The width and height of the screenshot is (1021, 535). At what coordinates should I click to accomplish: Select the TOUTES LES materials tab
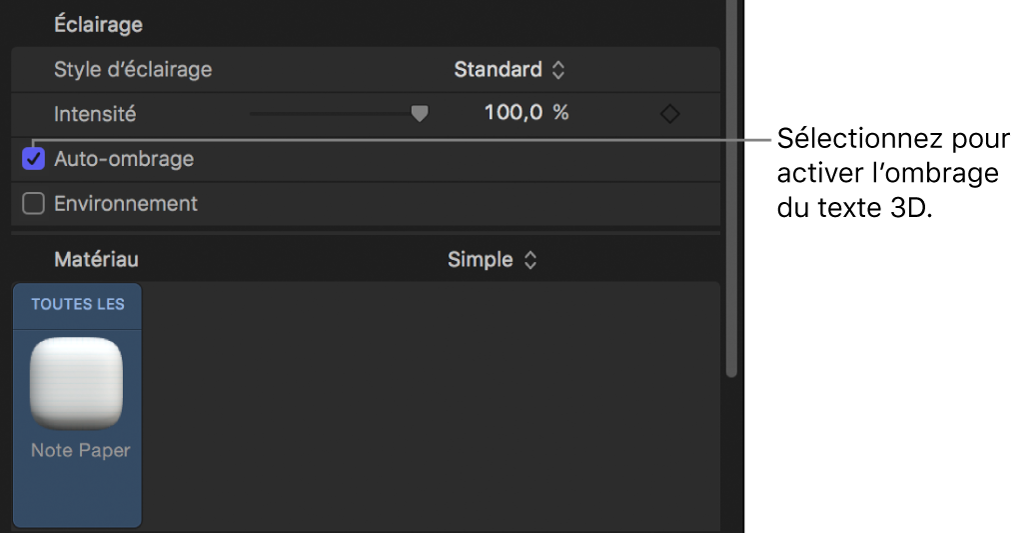click(77, 304)
